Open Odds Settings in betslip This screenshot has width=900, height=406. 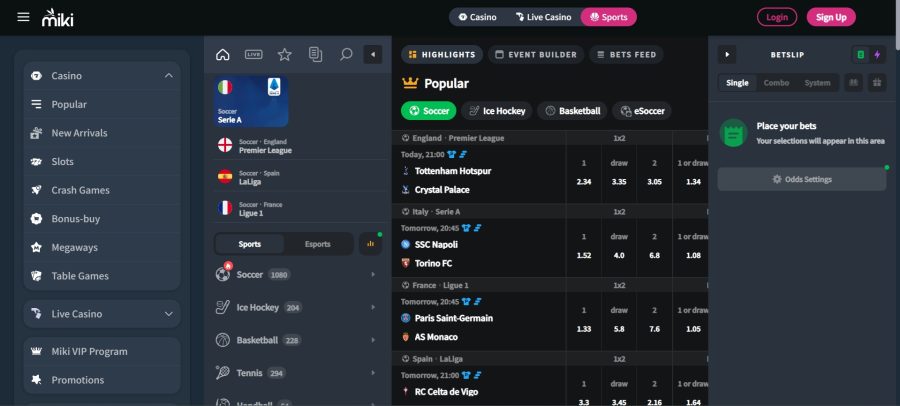[801, 179]
